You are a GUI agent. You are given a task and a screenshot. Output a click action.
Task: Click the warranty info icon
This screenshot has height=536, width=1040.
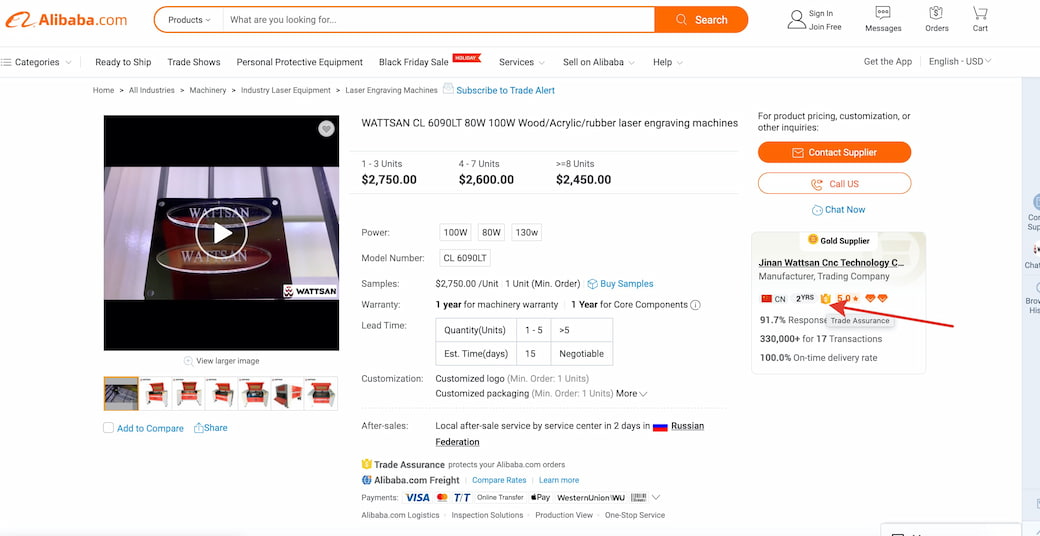coord(696,305)
